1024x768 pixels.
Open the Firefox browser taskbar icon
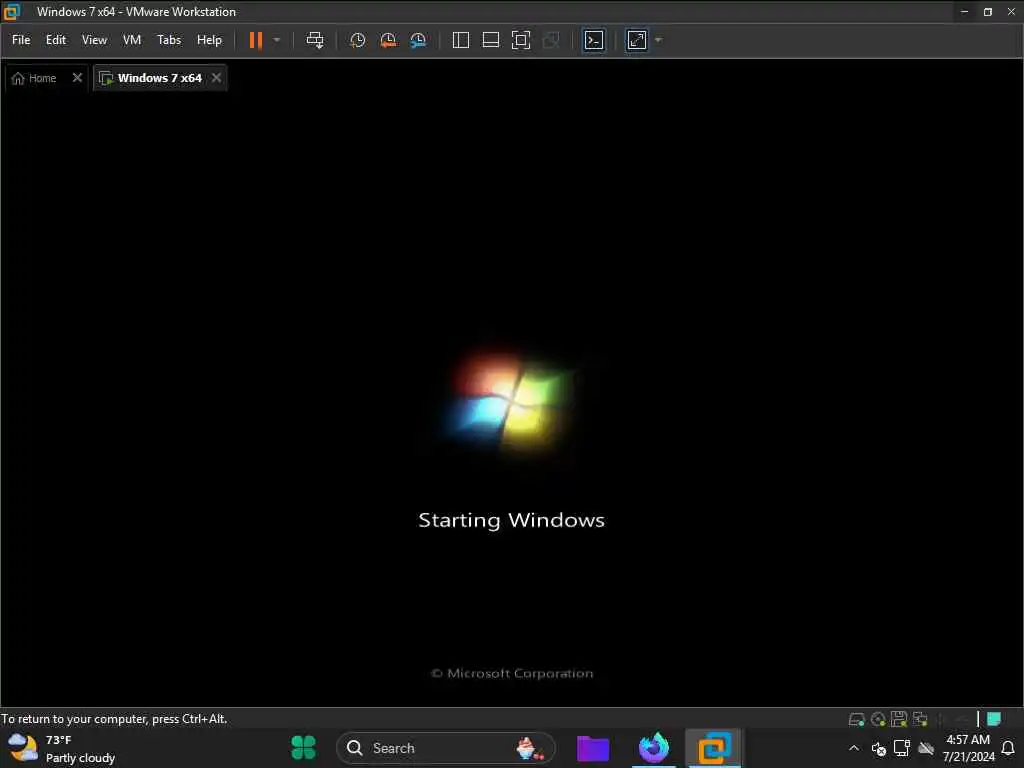click(x=654, y=748)
